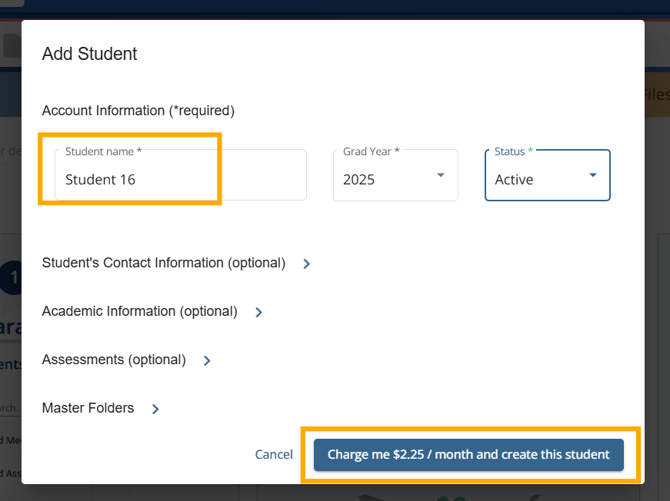The image size is (670, 501).
Task: Click the Account Information (*required) heading
Action: coord(138,111)
